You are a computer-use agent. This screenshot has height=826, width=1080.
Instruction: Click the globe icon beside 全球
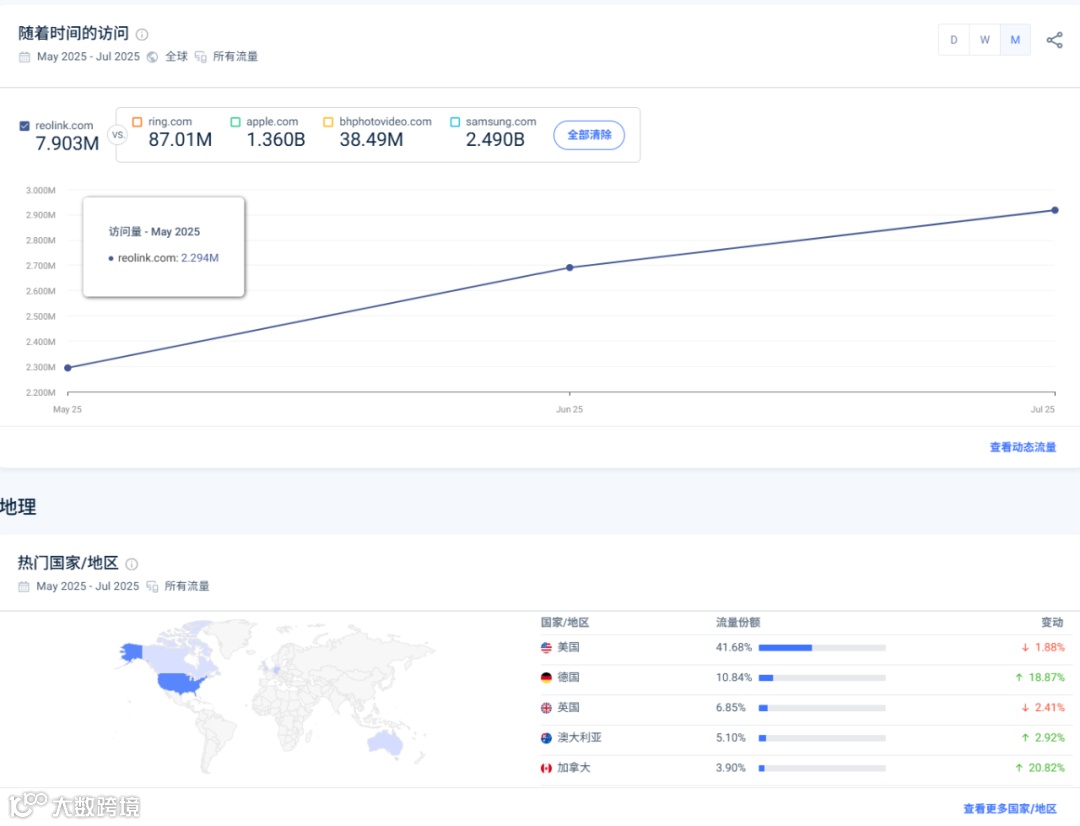click(152, 57)
